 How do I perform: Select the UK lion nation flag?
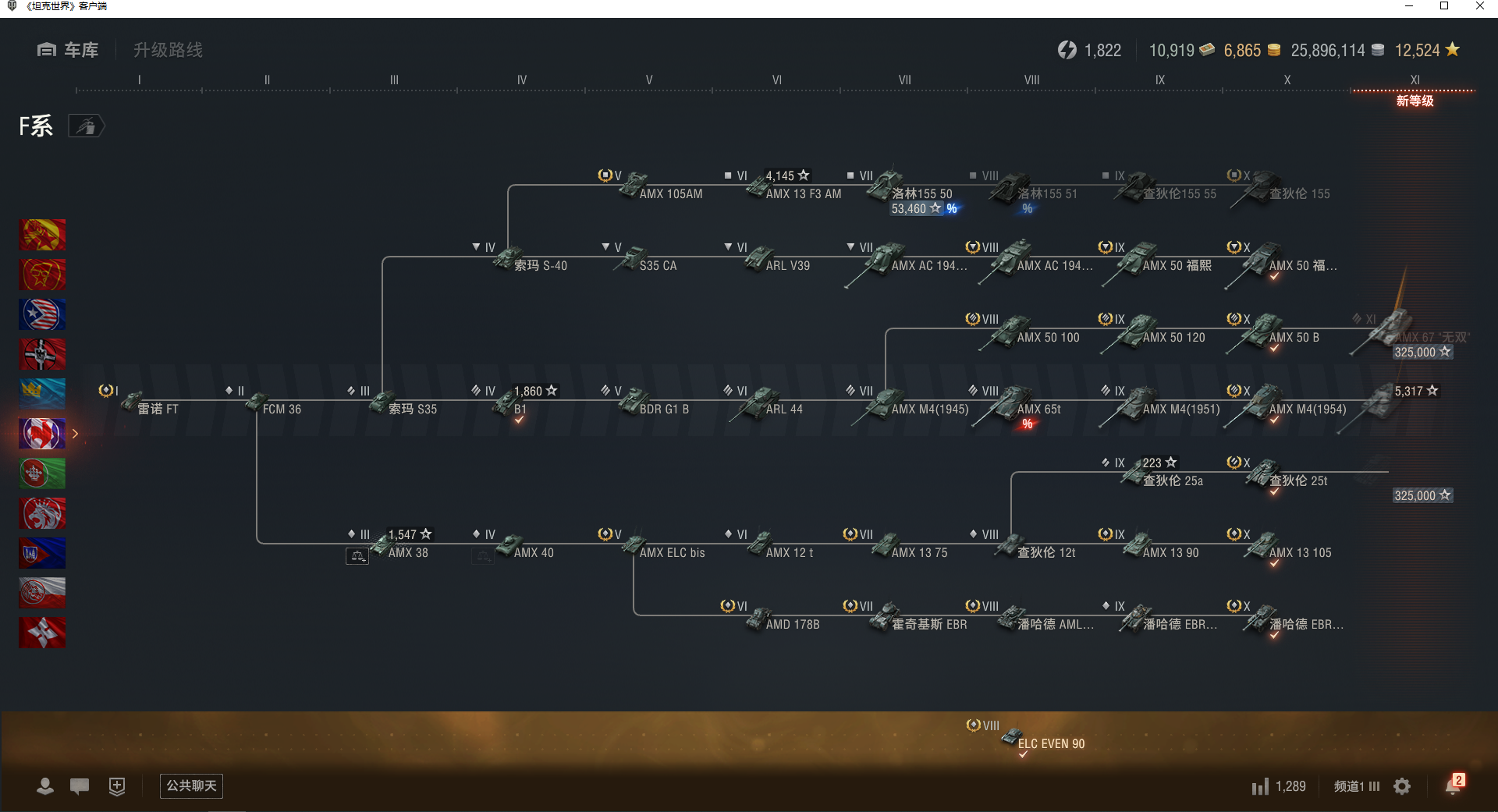(x=42, y=513)
